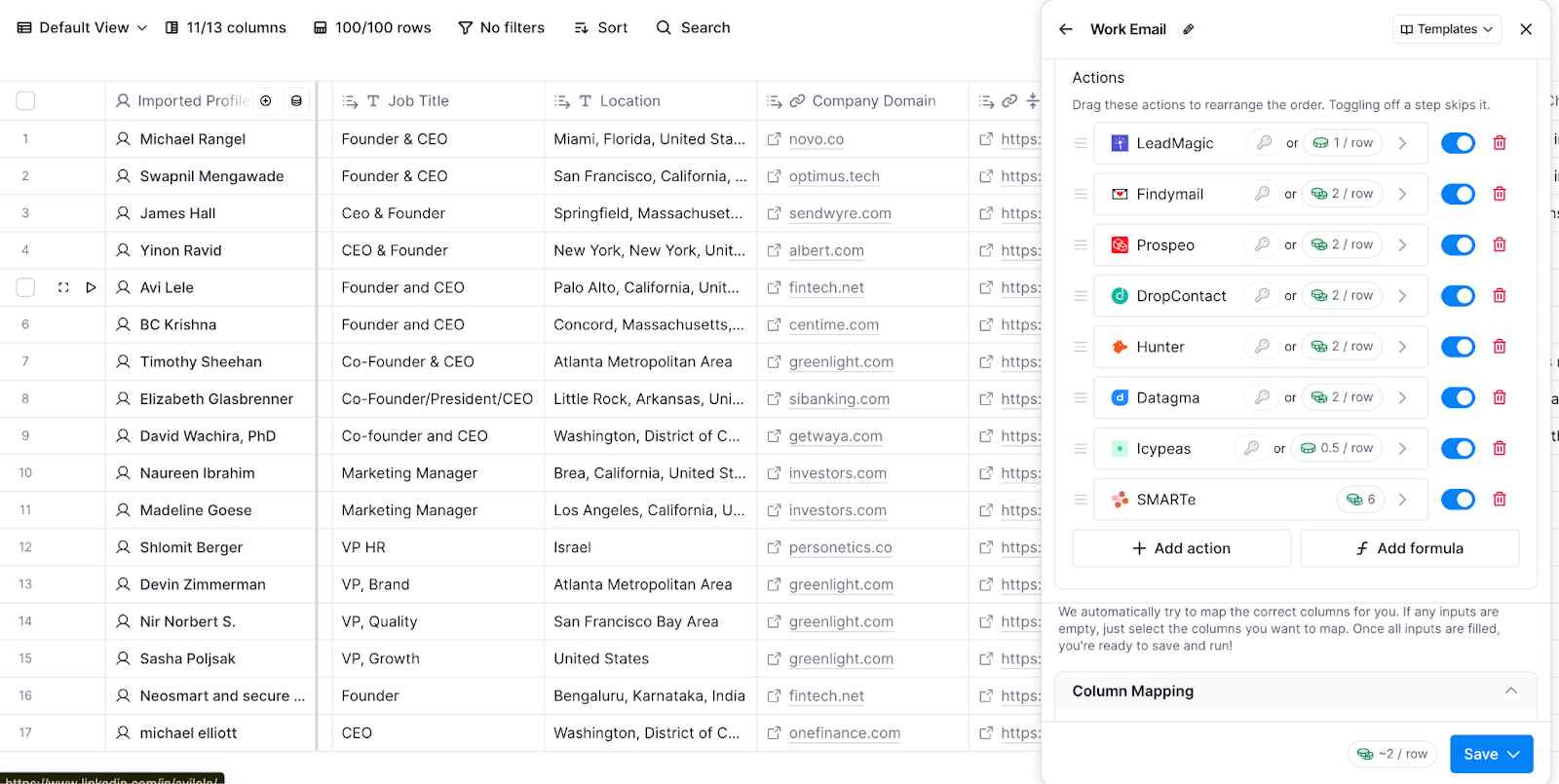Click the Job Title column header

[437, 100]
